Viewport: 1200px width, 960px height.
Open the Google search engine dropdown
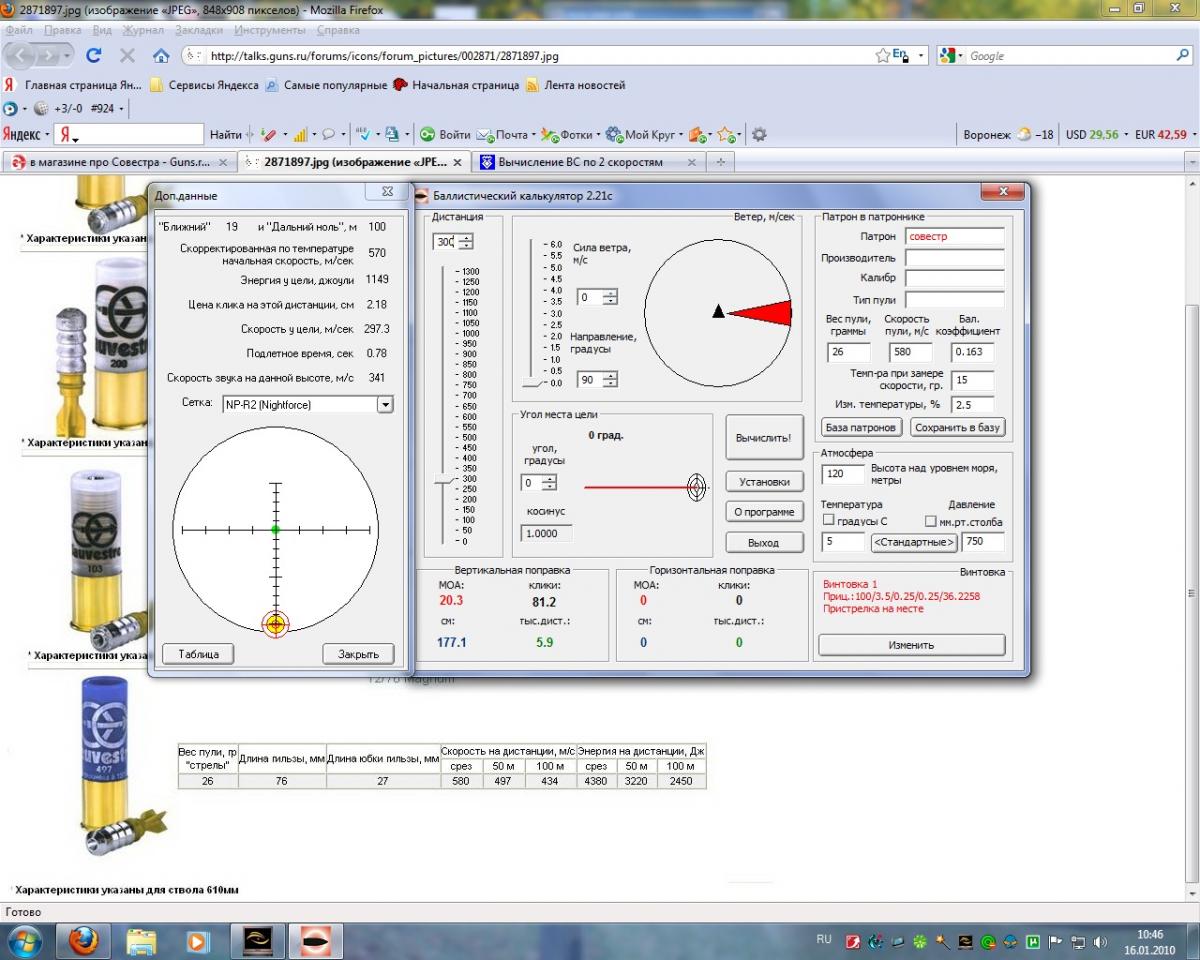(953, 56)
